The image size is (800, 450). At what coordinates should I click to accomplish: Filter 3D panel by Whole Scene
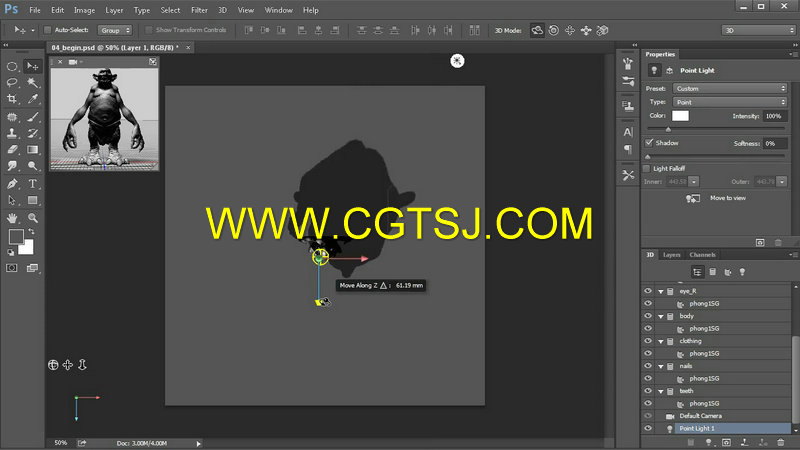click(x=697, y=272)
